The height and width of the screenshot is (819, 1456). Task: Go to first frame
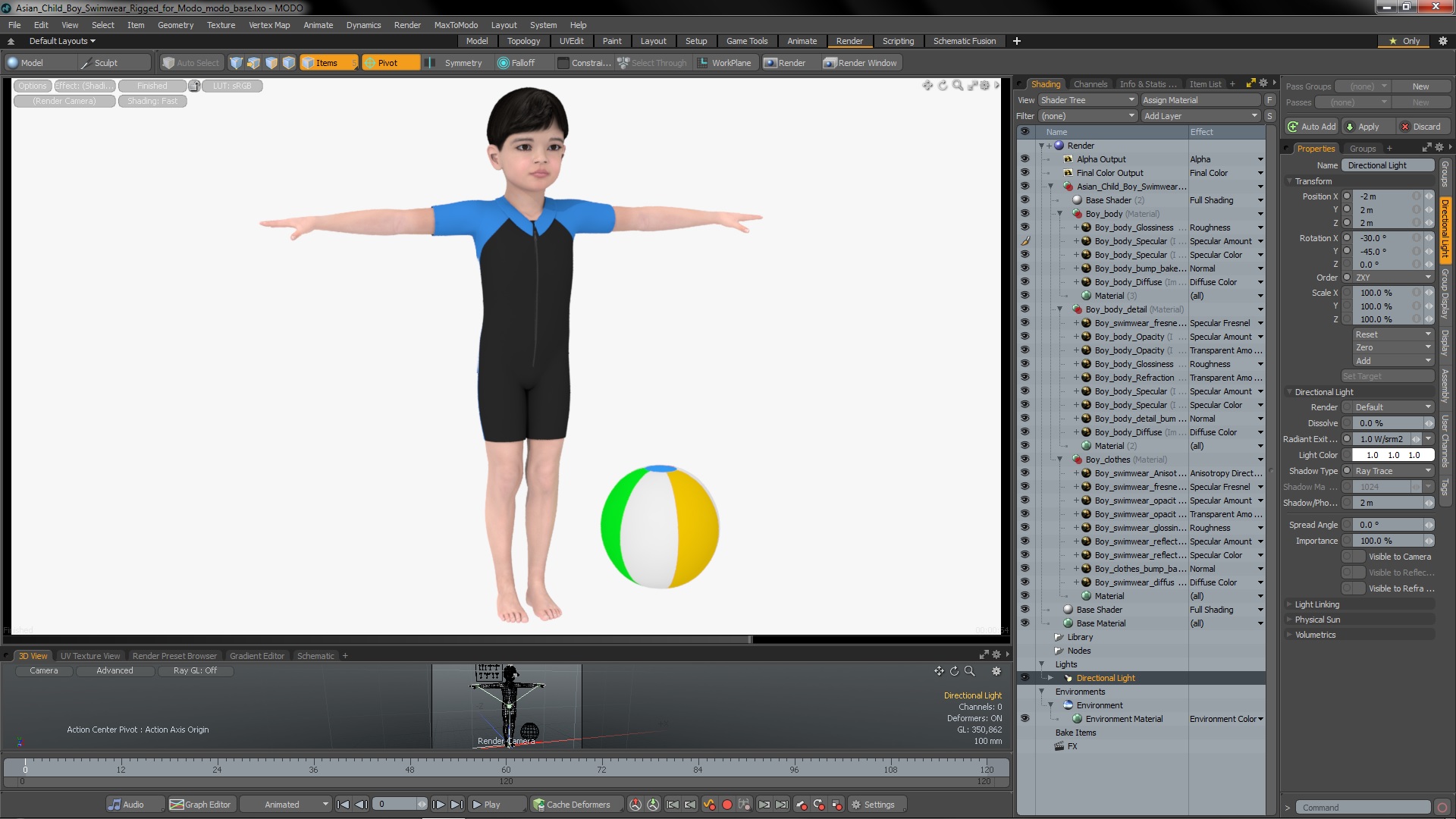[x=343, y=805]
